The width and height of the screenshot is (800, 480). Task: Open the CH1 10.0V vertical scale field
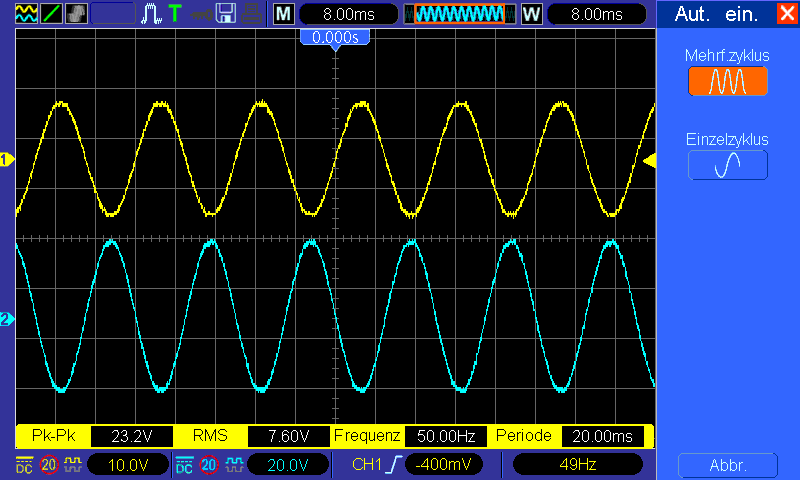(128, 465)
